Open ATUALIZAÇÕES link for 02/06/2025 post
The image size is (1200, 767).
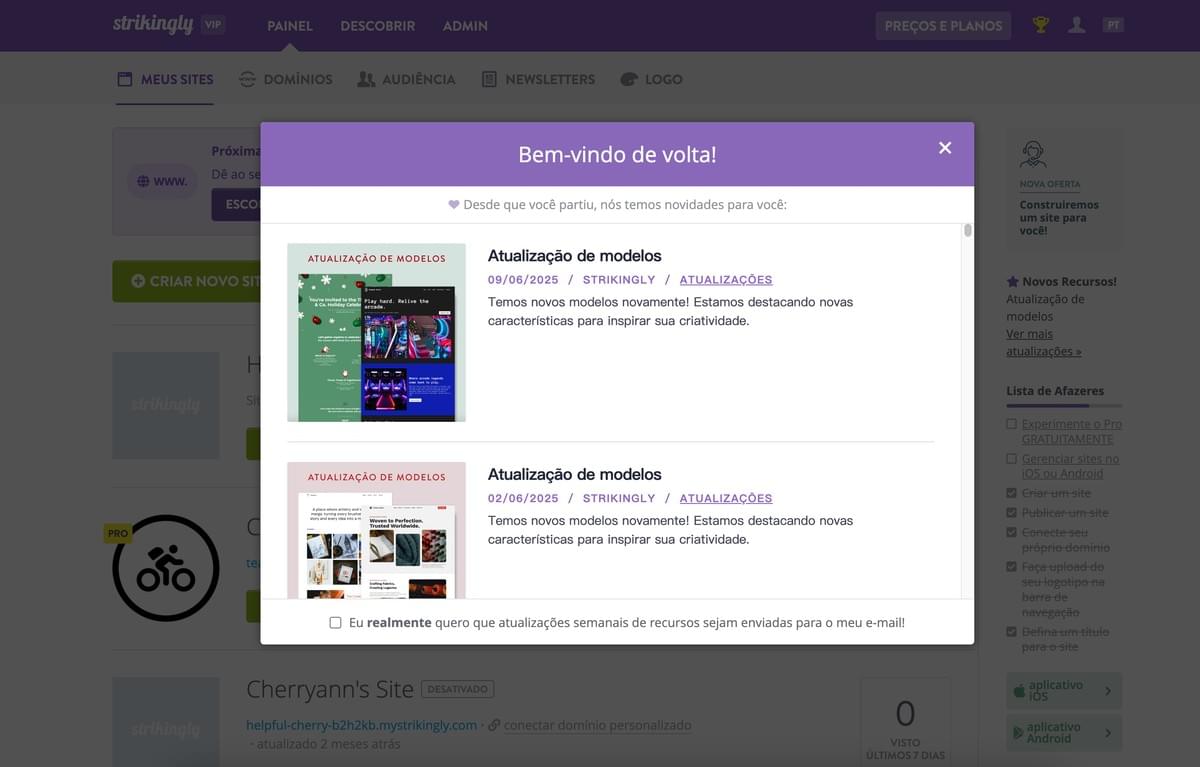click(x=726, y=498)
